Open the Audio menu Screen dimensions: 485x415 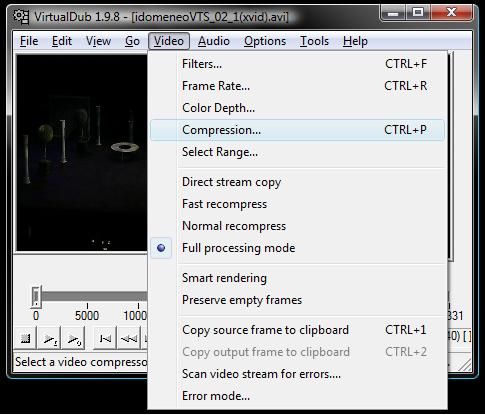coord(214,41)
